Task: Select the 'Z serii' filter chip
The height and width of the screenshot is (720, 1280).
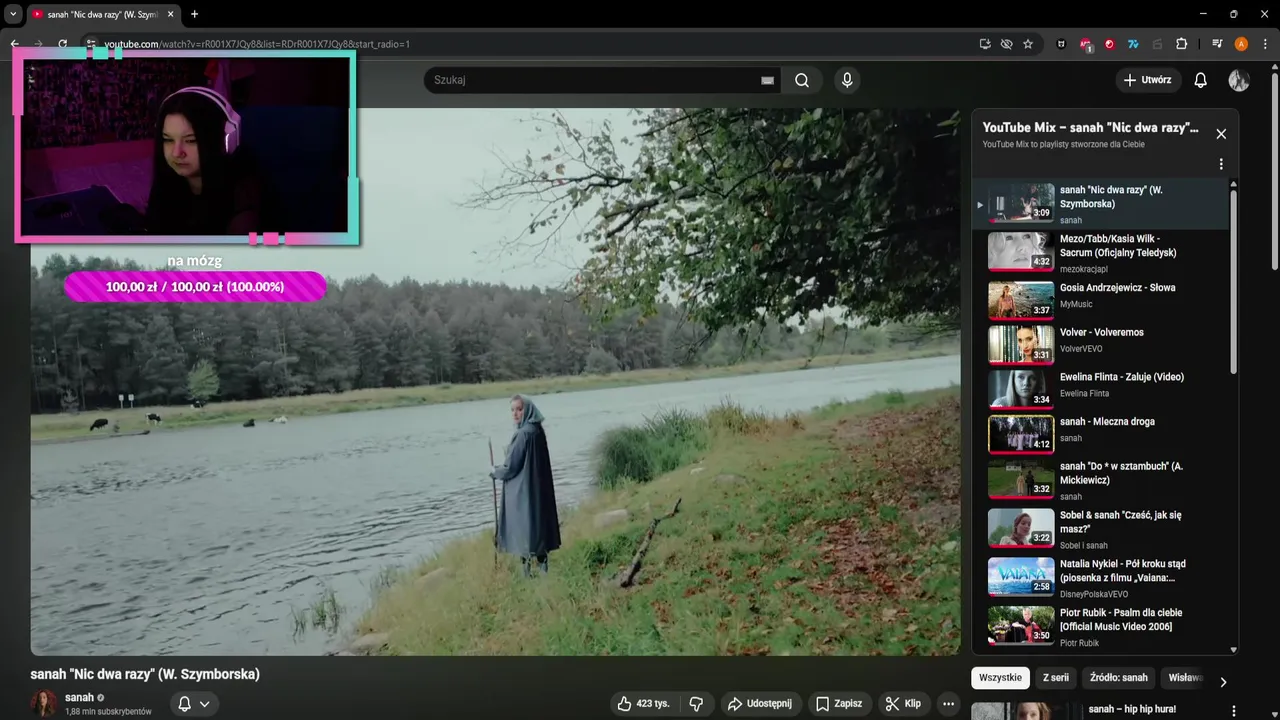Action: pos(1056,678)
